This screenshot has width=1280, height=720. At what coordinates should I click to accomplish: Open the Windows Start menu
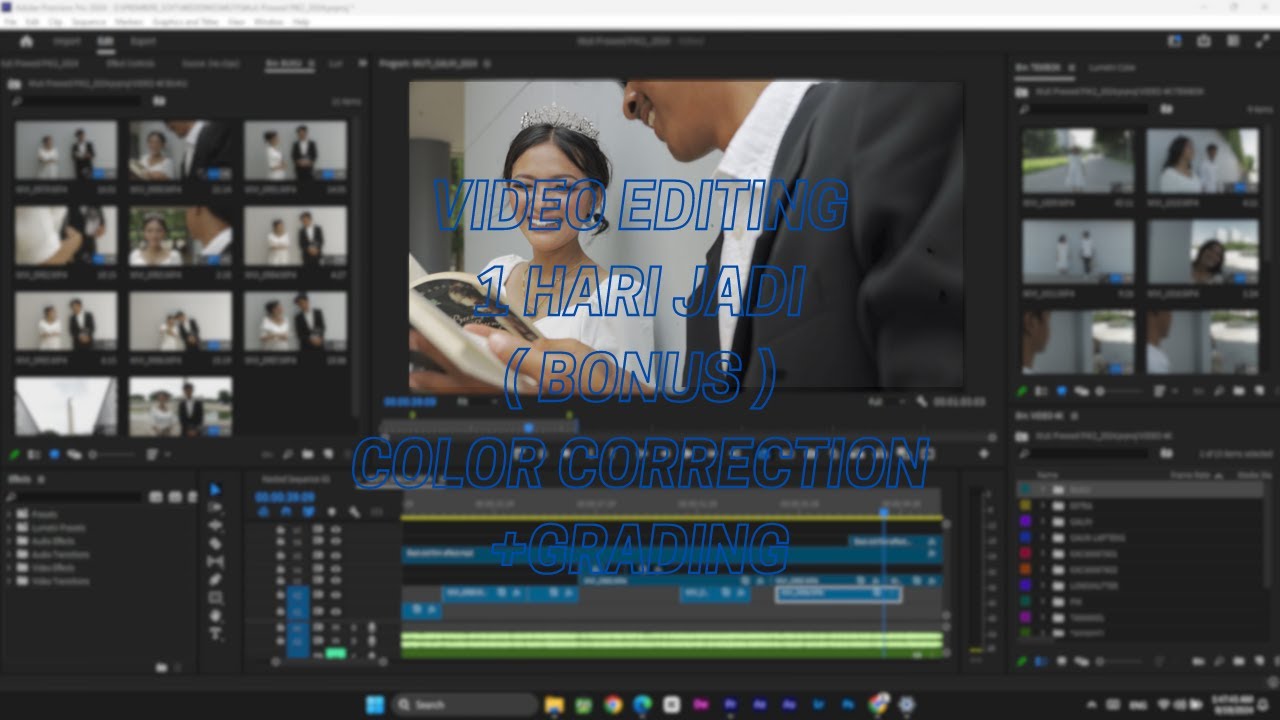click(x=375, y=704)
